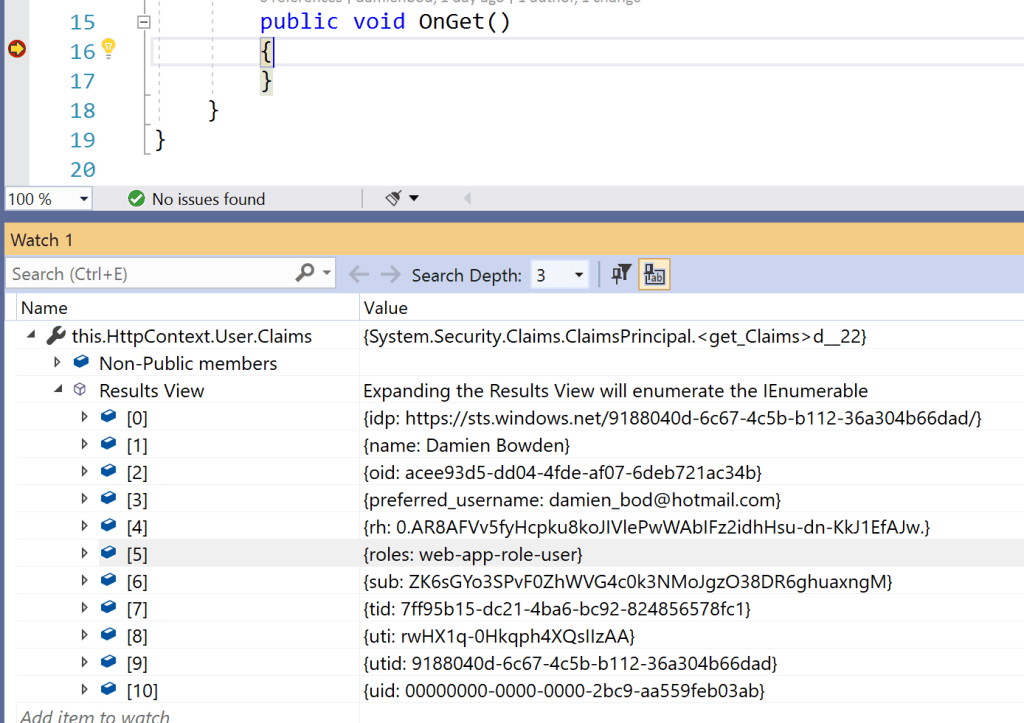
Task: Open the code cleanup dropdown arrow
Action: click(x=414, y=198)
